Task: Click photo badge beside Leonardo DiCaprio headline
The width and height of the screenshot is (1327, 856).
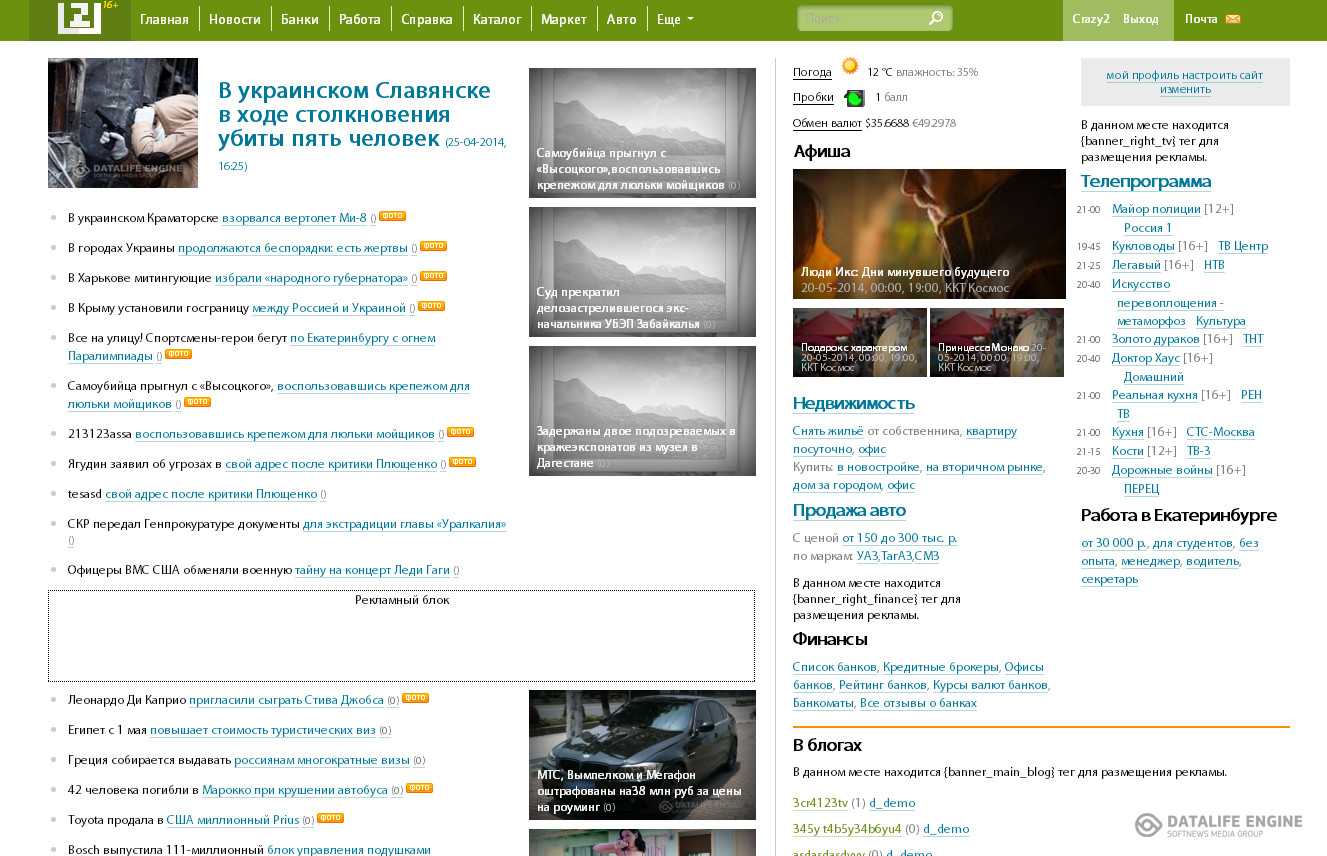Action: (415, 699)
